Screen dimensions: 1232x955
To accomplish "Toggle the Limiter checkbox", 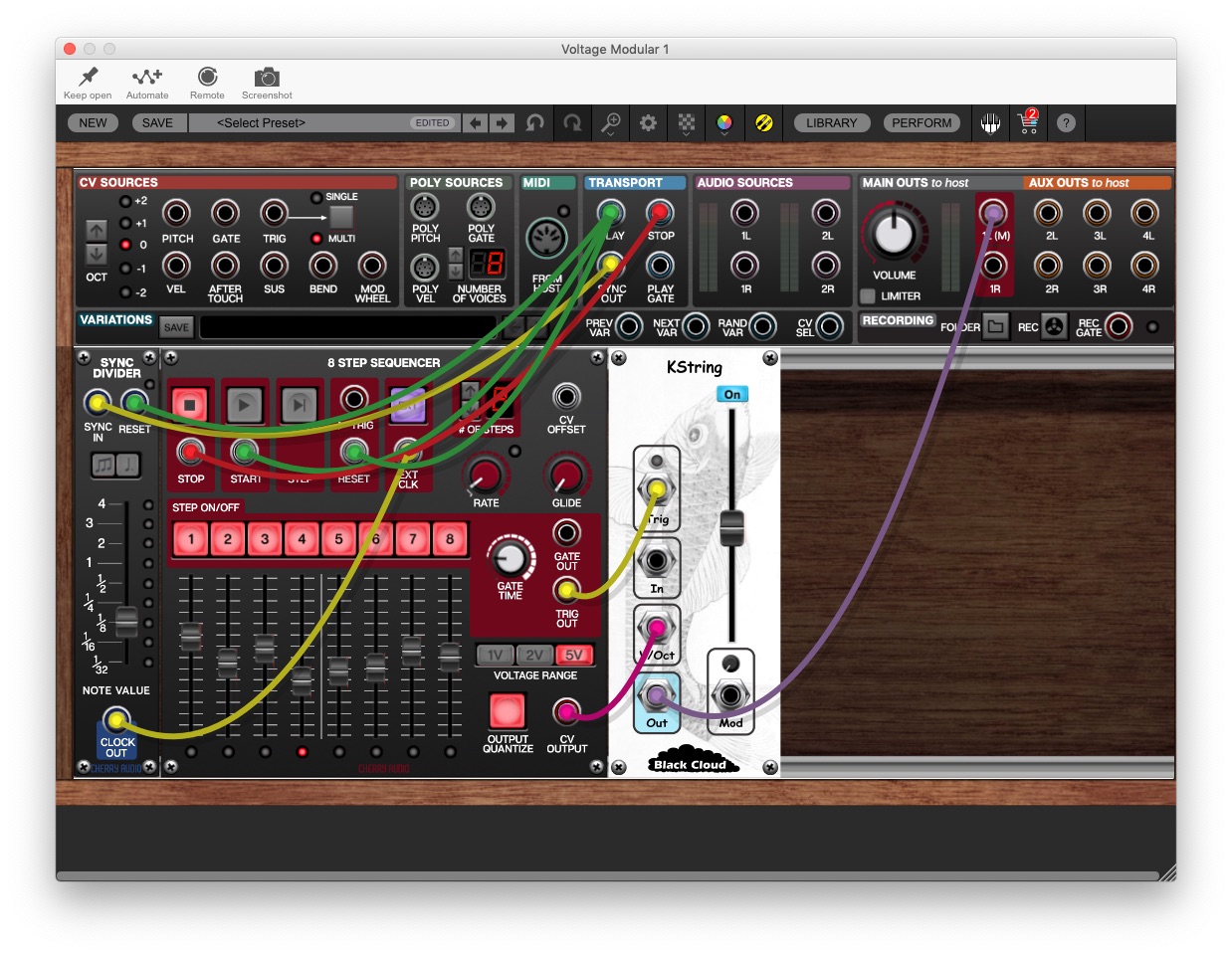I will pyautogui.click(x=868, y=295).
